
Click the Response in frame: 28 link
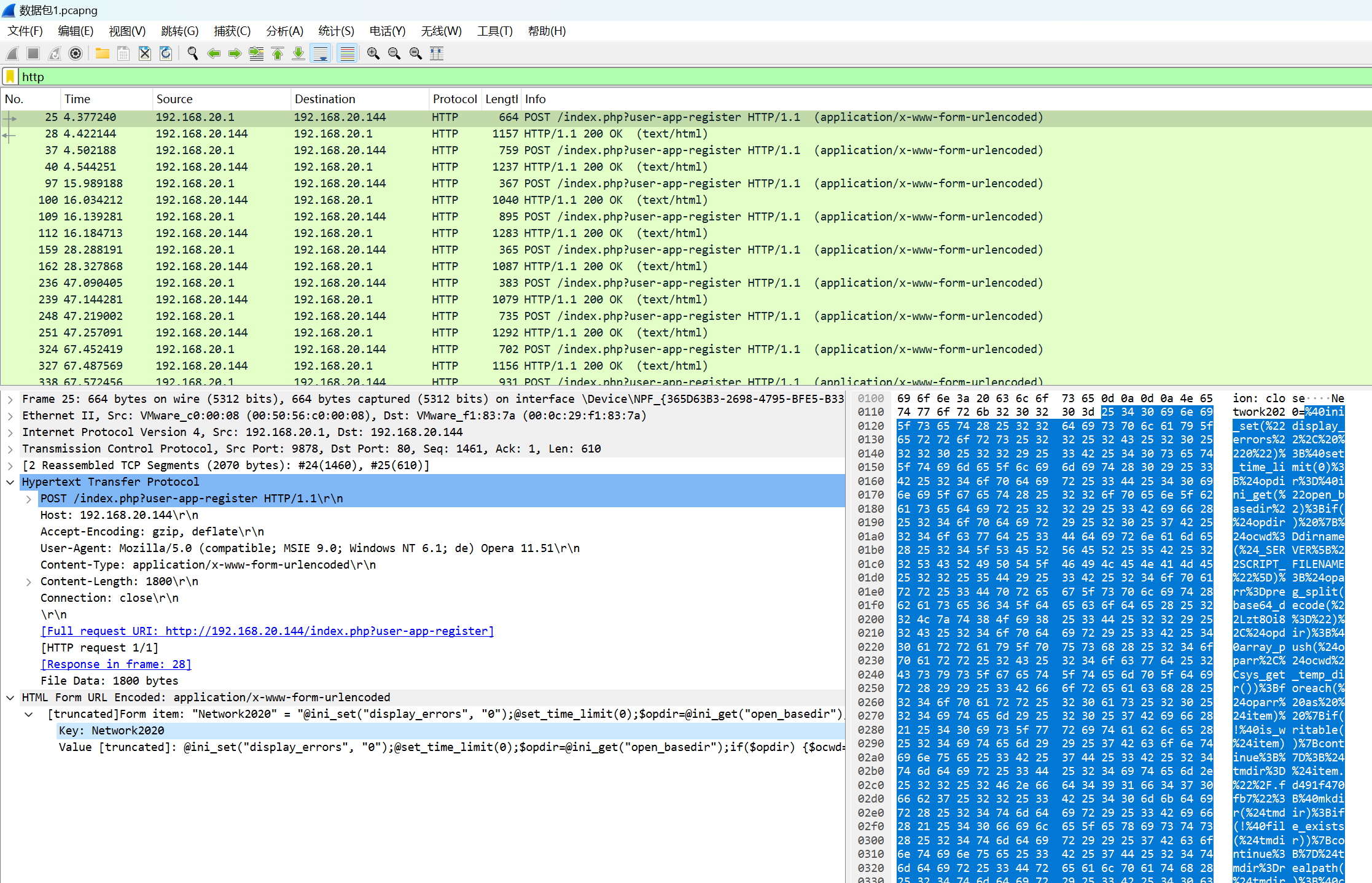[x=116, y=664]
